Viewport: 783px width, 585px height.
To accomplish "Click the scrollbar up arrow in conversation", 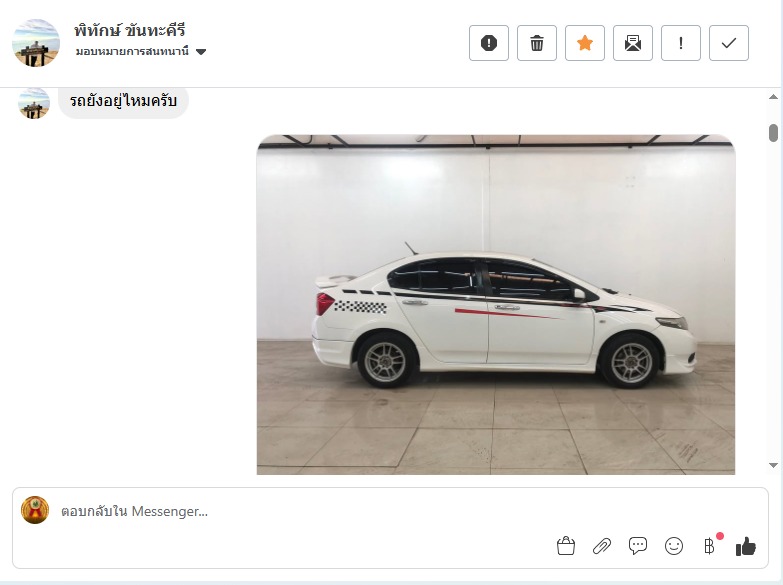I will pyautogui.click(x=773, y=97).
